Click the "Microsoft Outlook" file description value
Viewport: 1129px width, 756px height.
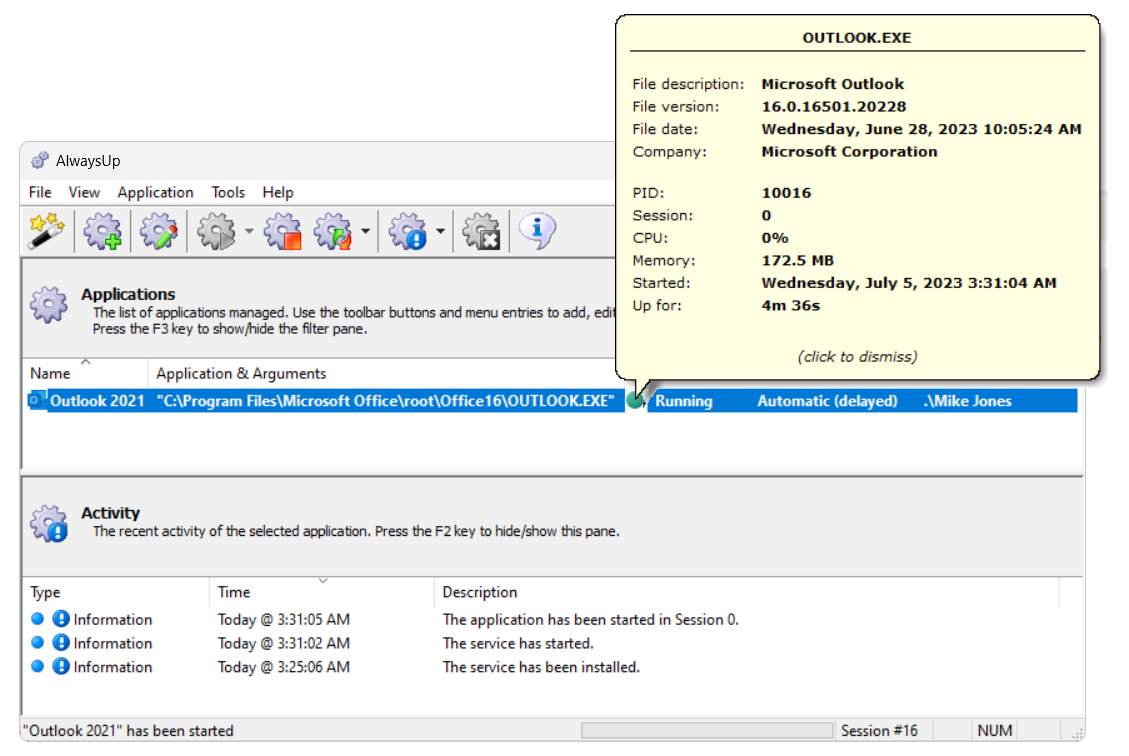point(832,84)
